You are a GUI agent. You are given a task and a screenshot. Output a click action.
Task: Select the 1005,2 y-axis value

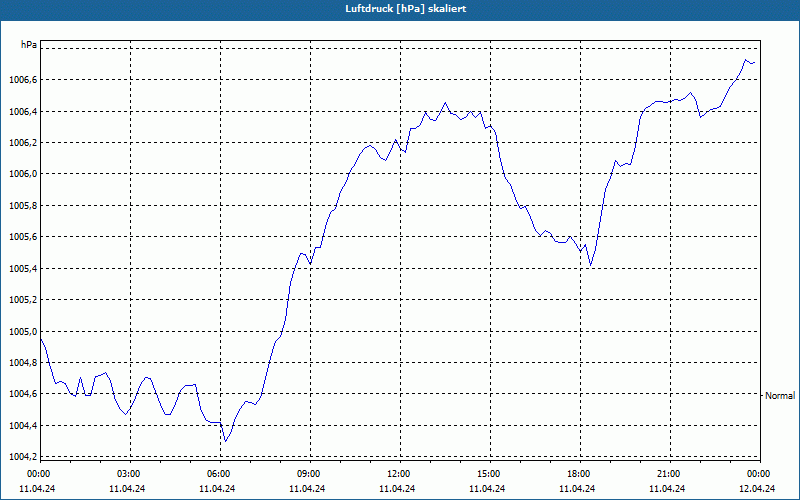(23, 299)
